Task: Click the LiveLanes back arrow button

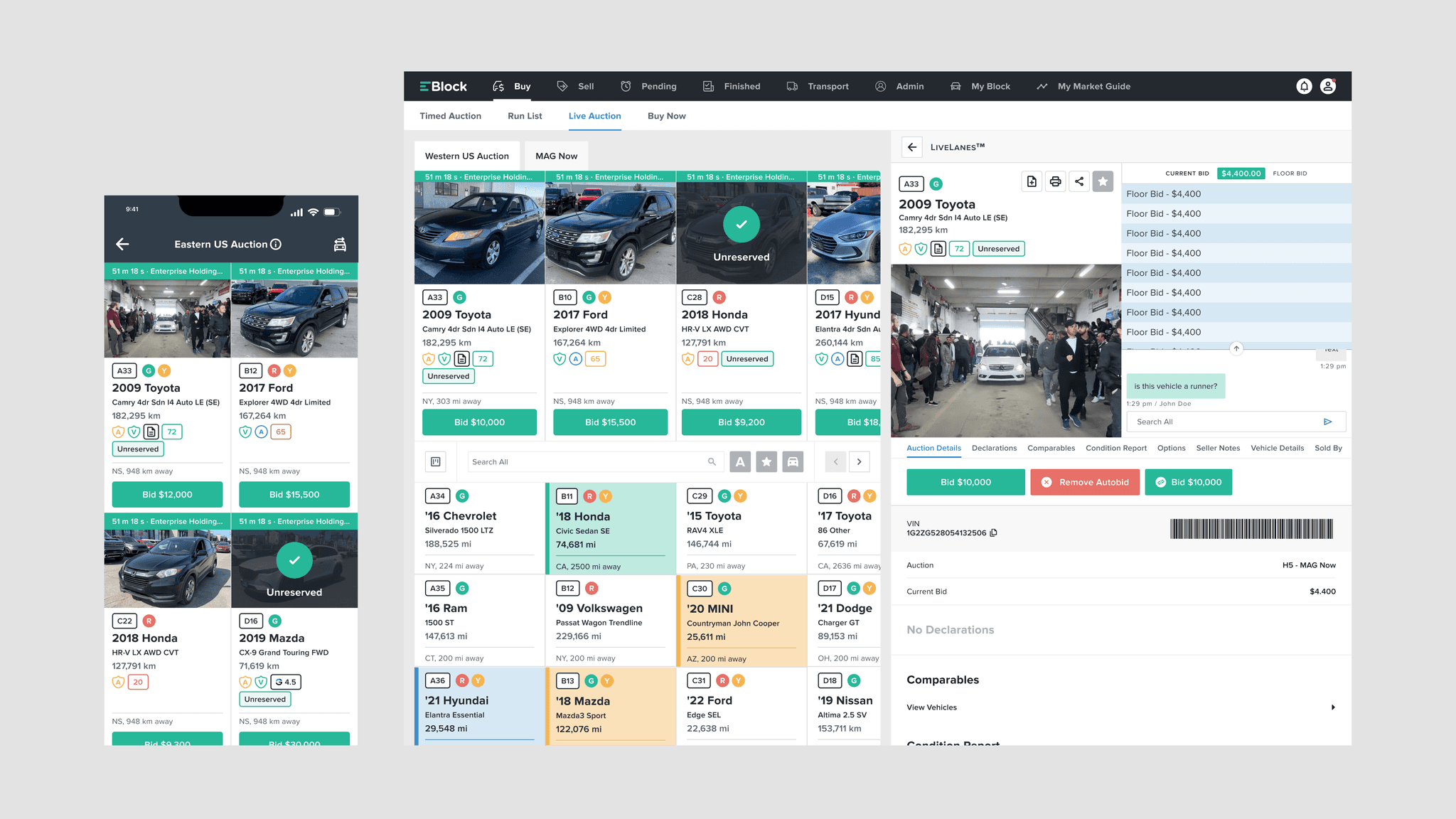Action: (912, 147)
